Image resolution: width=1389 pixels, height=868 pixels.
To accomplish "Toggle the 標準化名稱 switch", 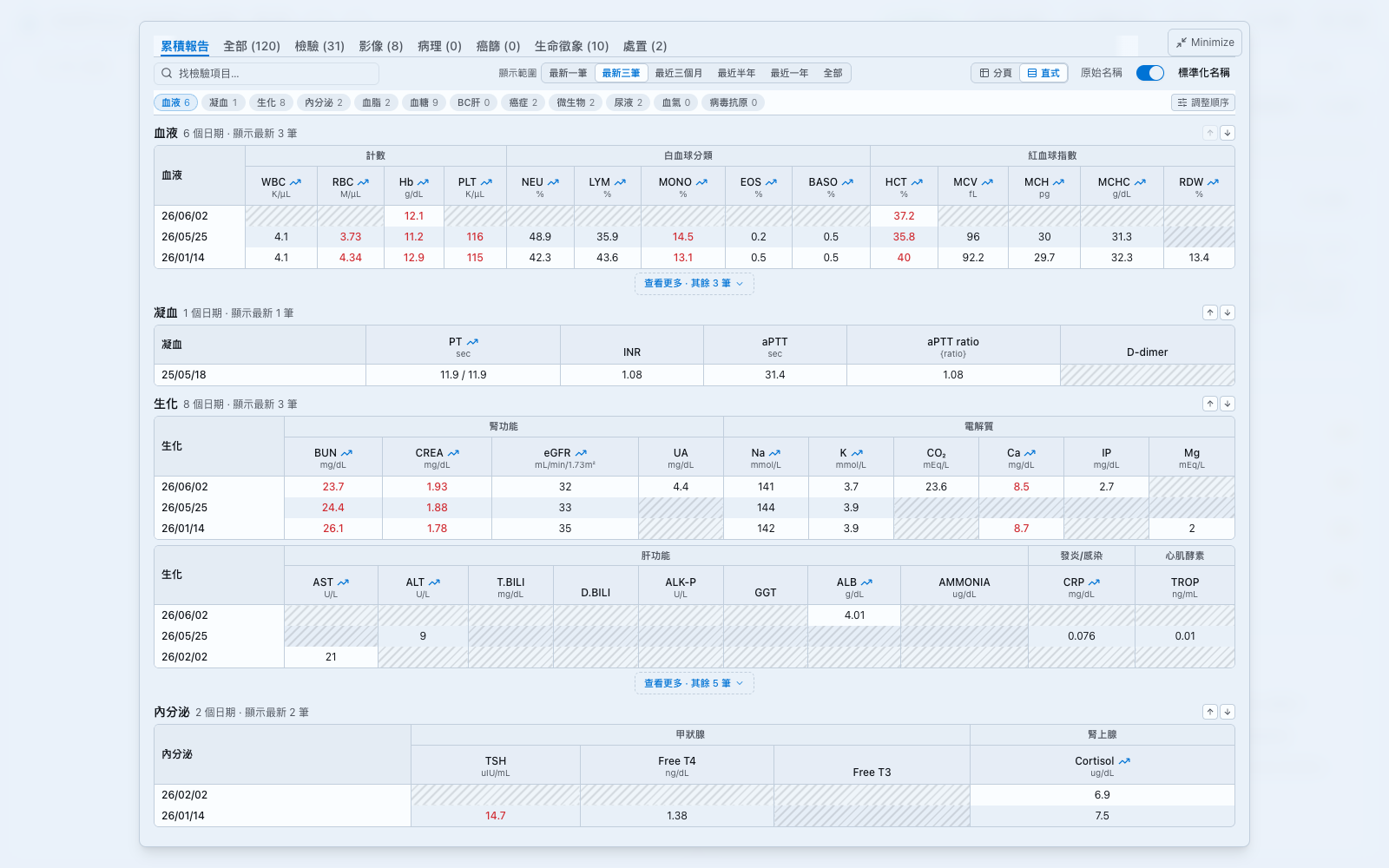I will (x=1150, y=73).
